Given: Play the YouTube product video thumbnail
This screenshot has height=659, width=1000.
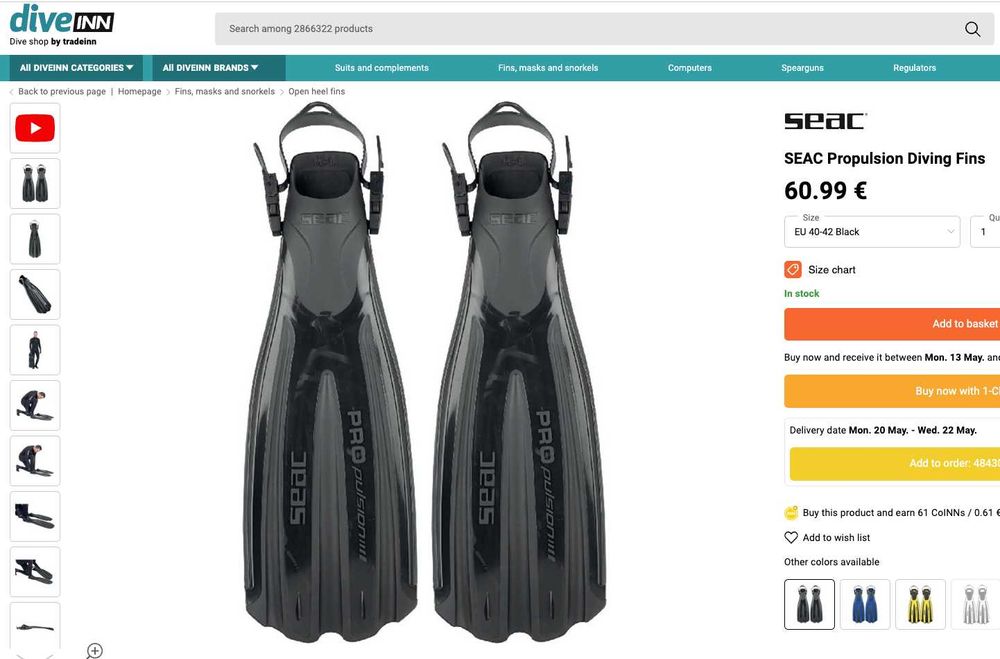Looking at the screenshot, I should coord(35,128).
